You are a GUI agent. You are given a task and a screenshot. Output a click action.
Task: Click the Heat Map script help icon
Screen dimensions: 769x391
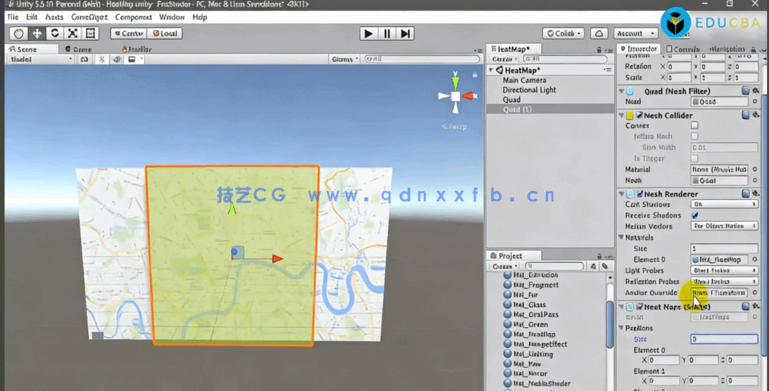tap(746, 306)
